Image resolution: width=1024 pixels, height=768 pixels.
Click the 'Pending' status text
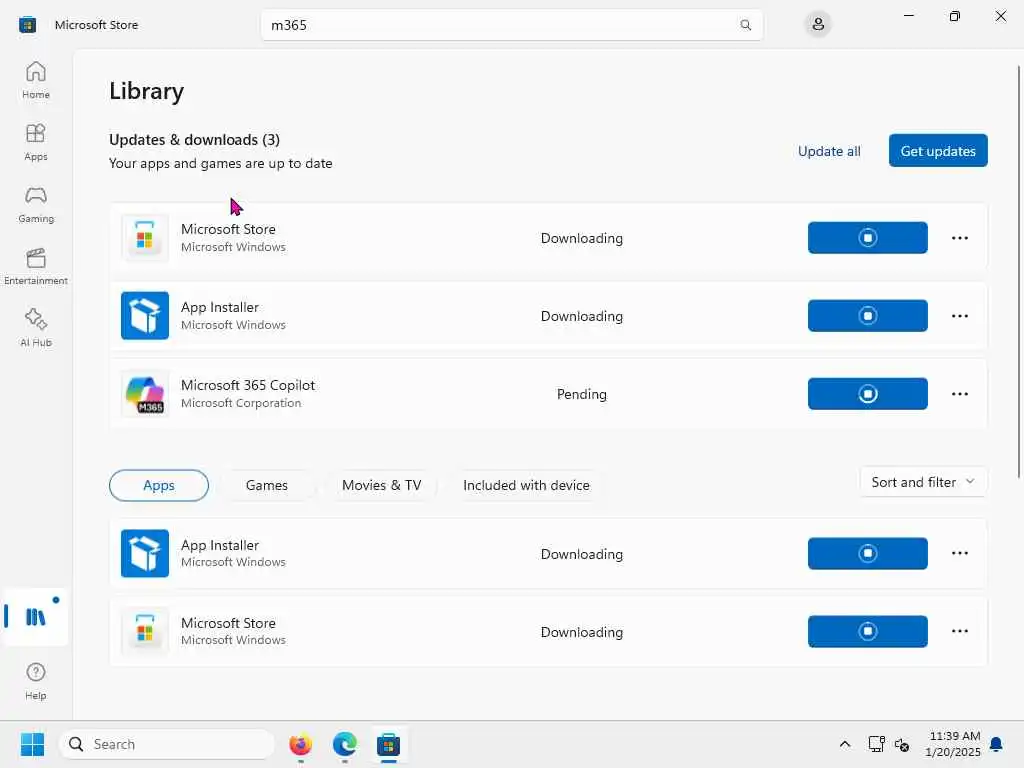[x=581, y=394]
